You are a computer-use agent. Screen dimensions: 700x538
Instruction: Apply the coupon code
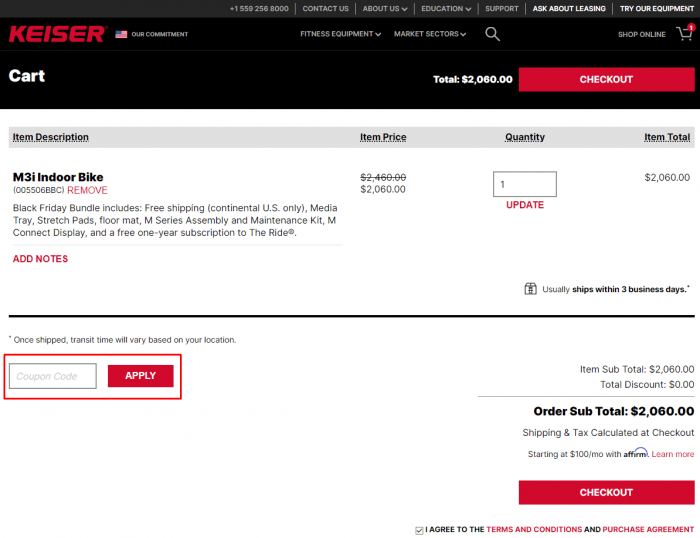[141, 376]
